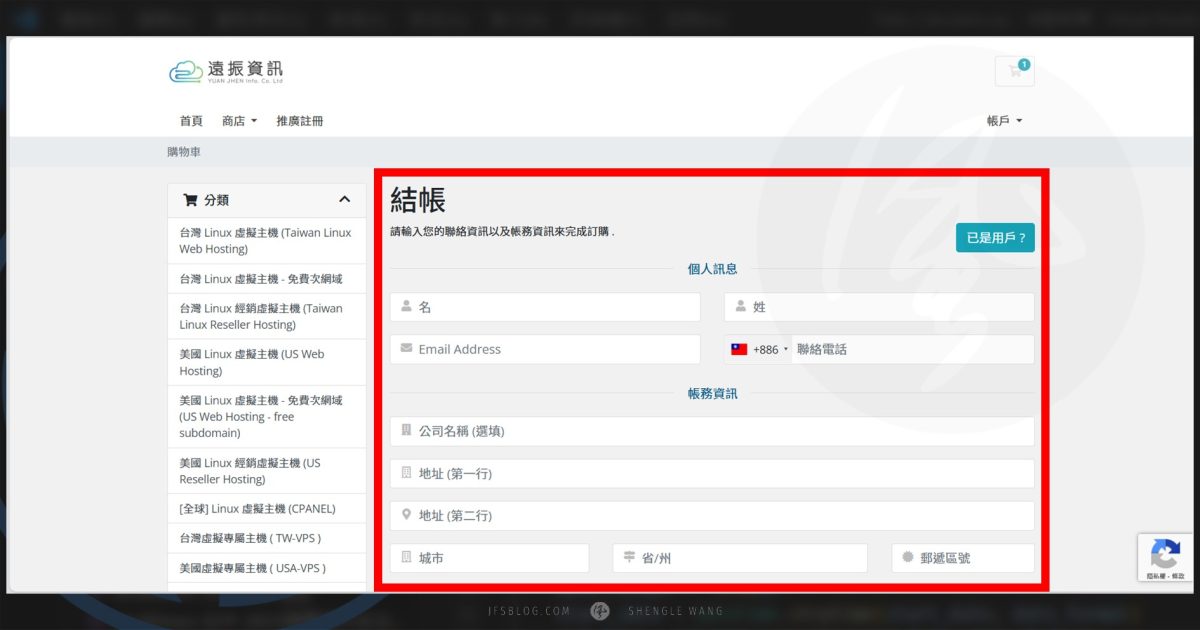Click the building icon in 公司名稱 field
The image size is (1200, 630).
click(x=404, y=430)
